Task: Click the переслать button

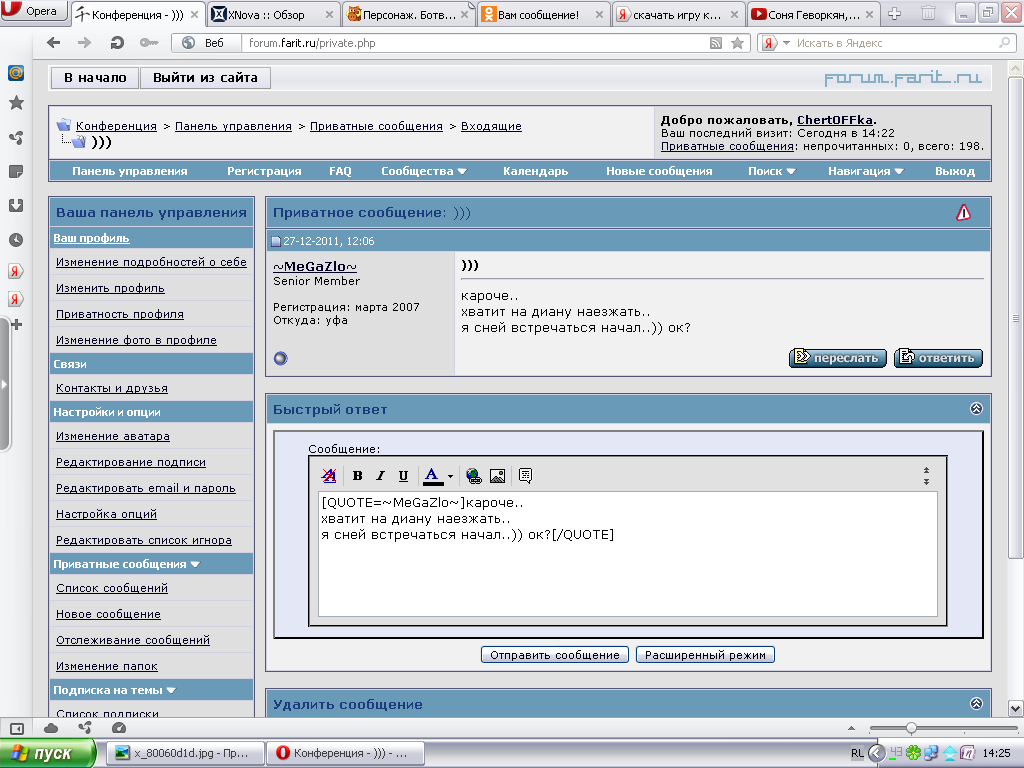Action: point(838,358)
